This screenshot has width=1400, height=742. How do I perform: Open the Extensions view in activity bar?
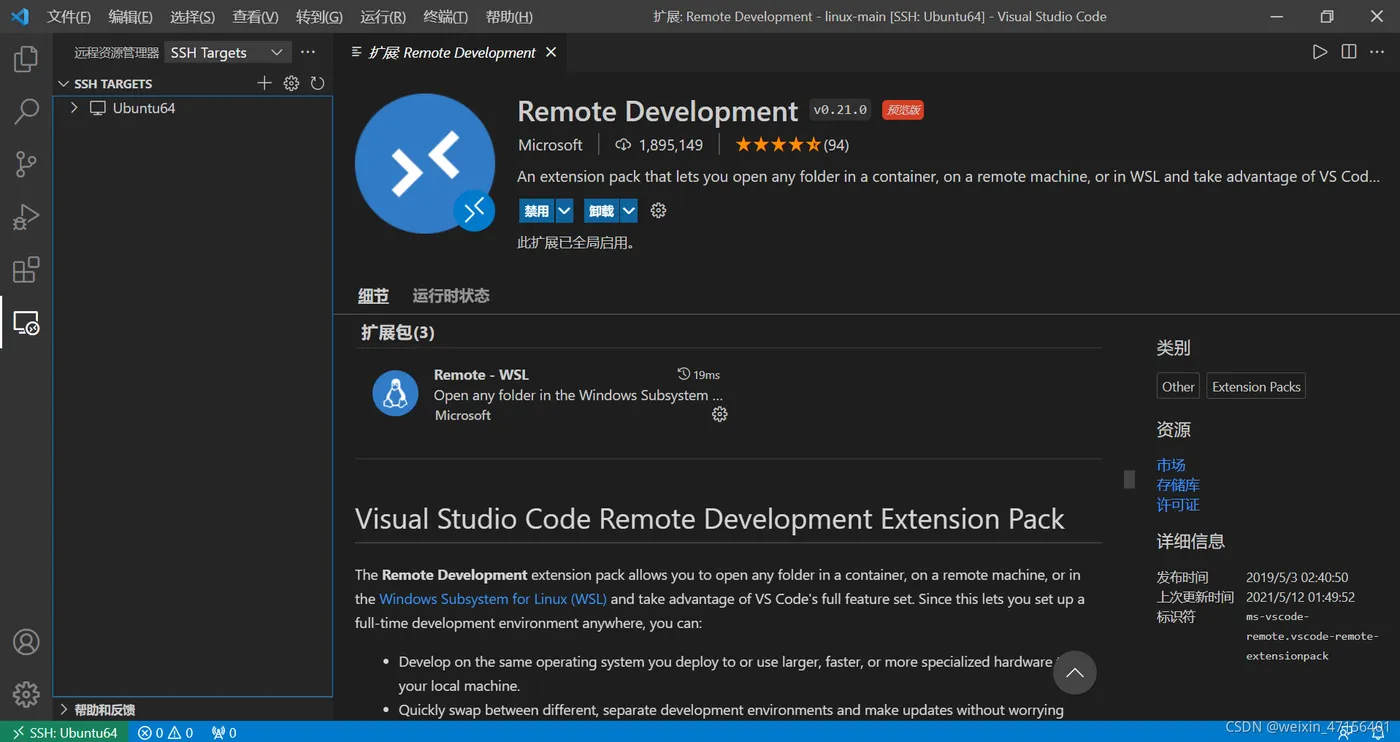pyautogui.click(x=26, y=270)
